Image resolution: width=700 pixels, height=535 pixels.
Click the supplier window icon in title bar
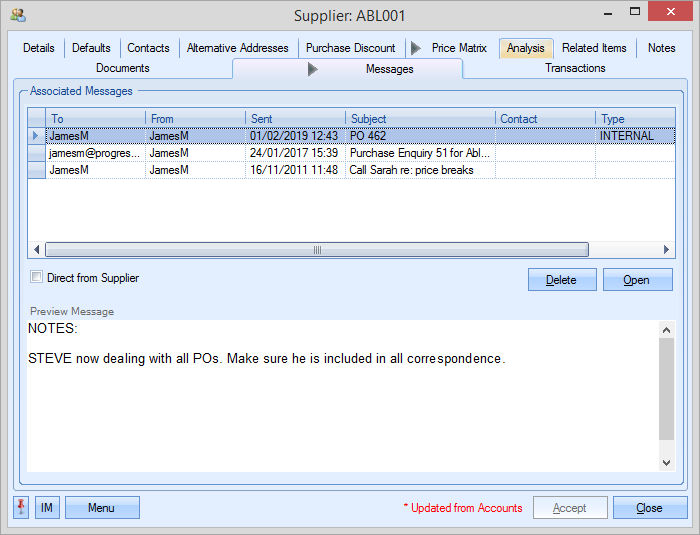point(17,16)
